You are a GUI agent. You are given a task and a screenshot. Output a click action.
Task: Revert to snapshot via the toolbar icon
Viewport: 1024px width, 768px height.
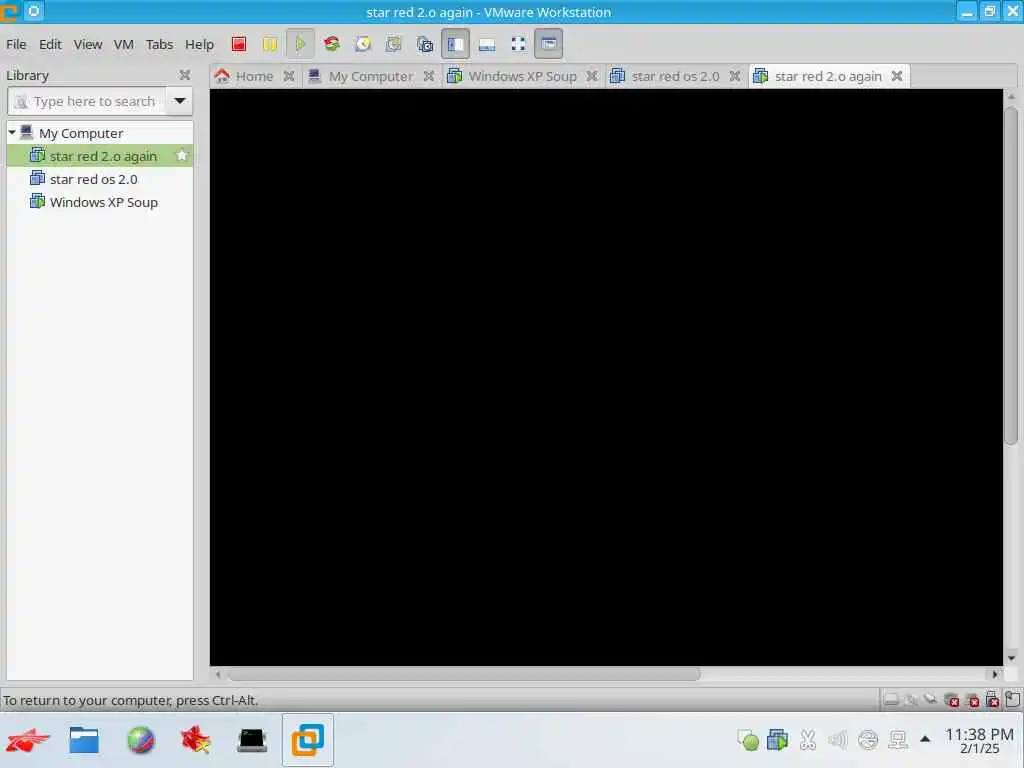click(x=393, y=44)
